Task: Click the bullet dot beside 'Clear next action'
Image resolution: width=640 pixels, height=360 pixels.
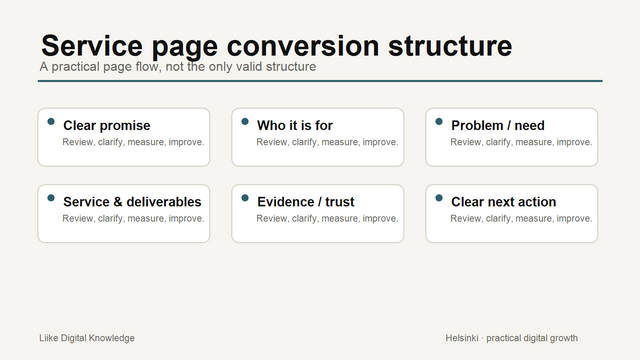Action: click(439, 198)
